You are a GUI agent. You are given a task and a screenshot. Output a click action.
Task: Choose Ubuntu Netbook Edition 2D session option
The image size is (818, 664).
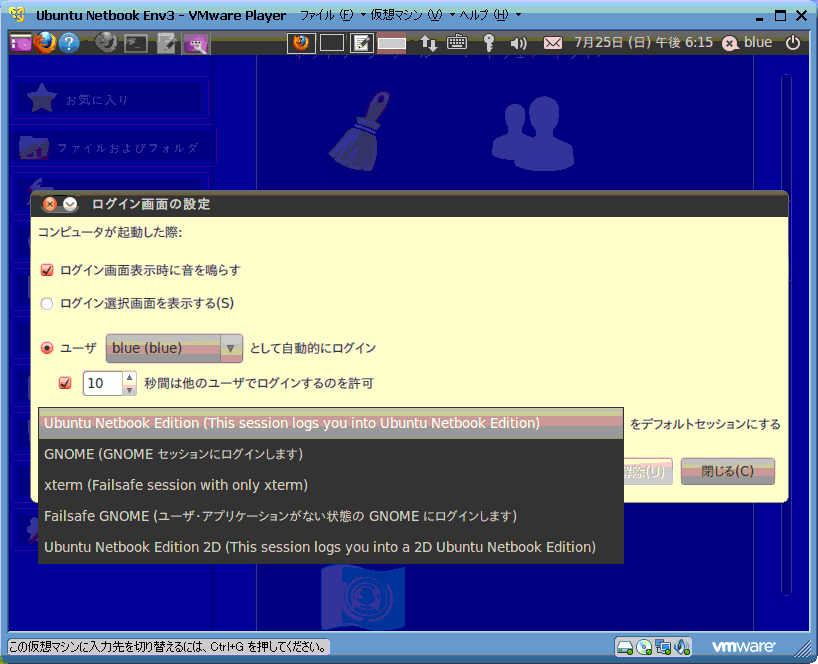coord(331,547)
